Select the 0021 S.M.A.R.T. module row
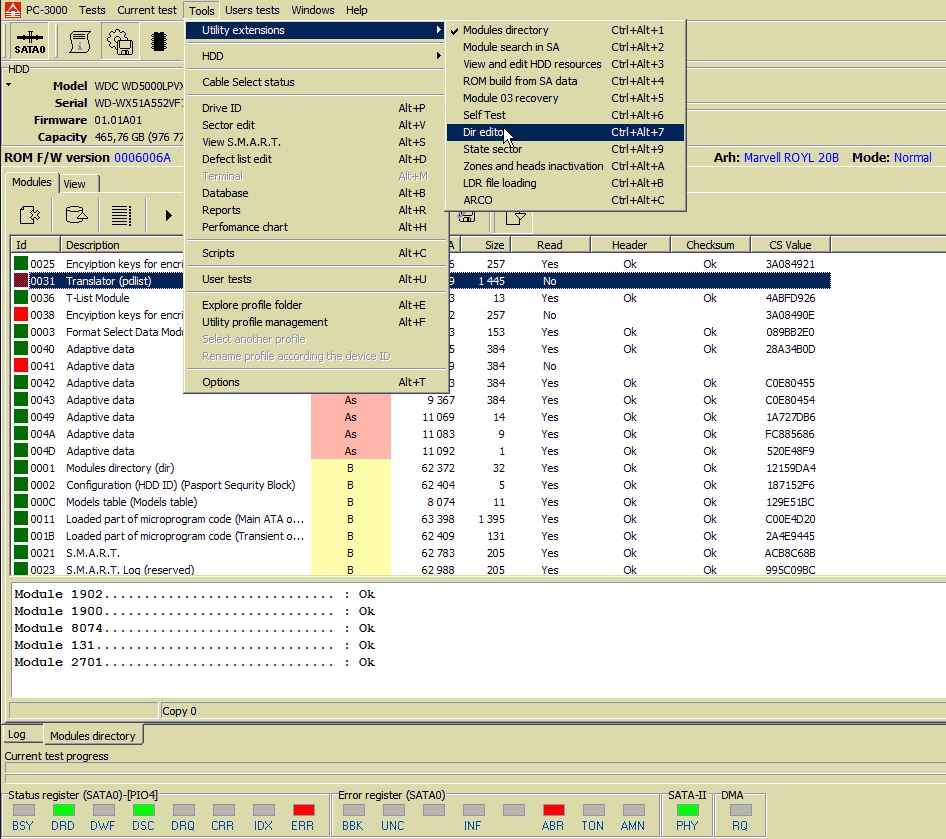This screenshot has width=946, height=839. [x=421, y=552]
